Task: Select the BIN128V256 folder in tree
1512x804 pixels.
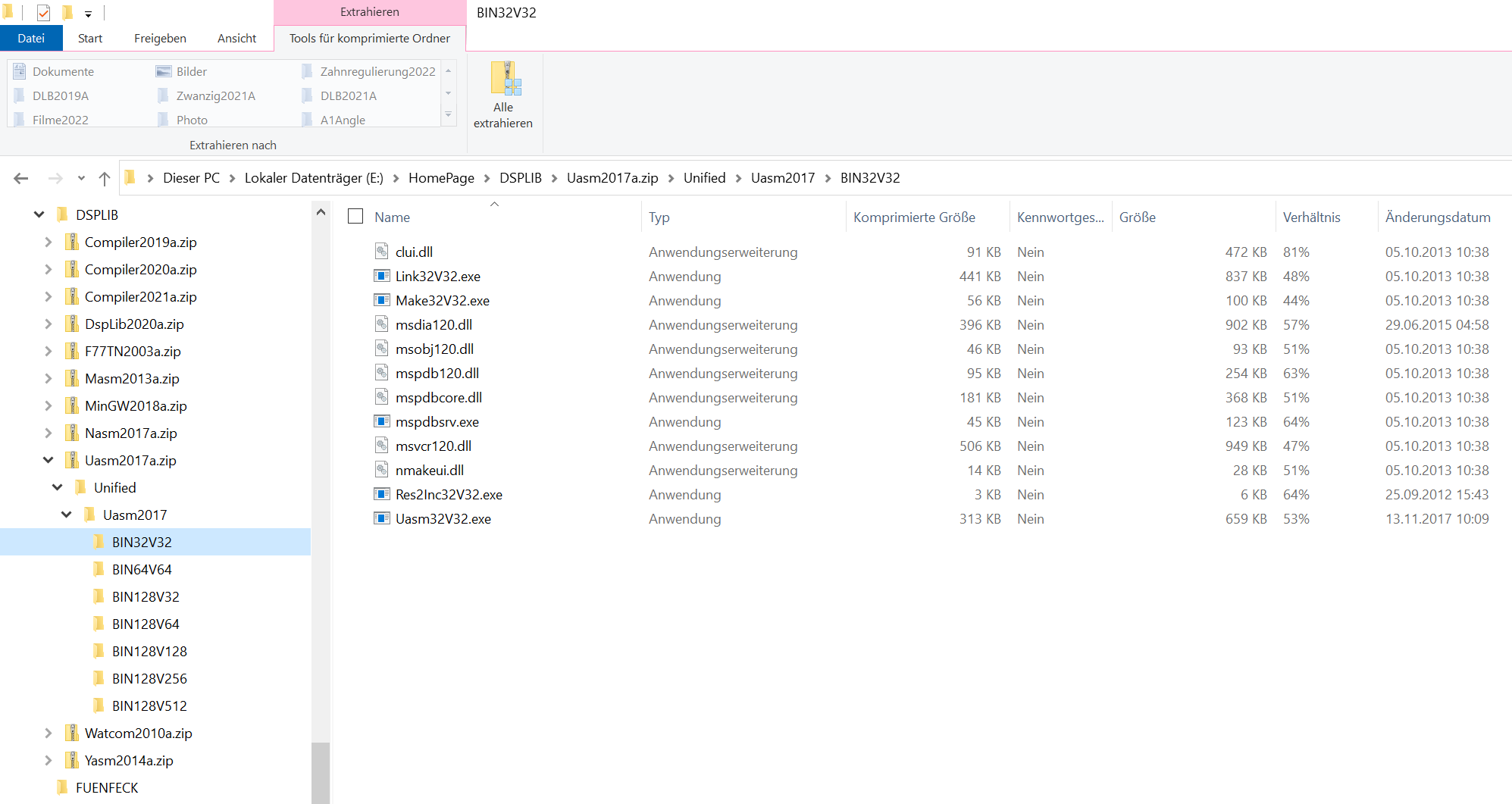Action: [x=149, y=678]
